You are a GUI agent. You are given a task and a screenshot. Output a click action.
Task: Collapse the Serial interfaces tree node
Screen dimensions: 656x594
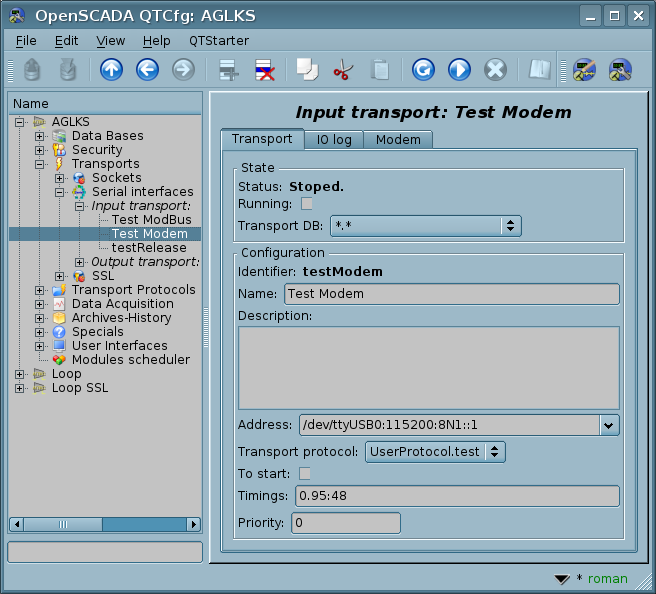pos(59,192)
